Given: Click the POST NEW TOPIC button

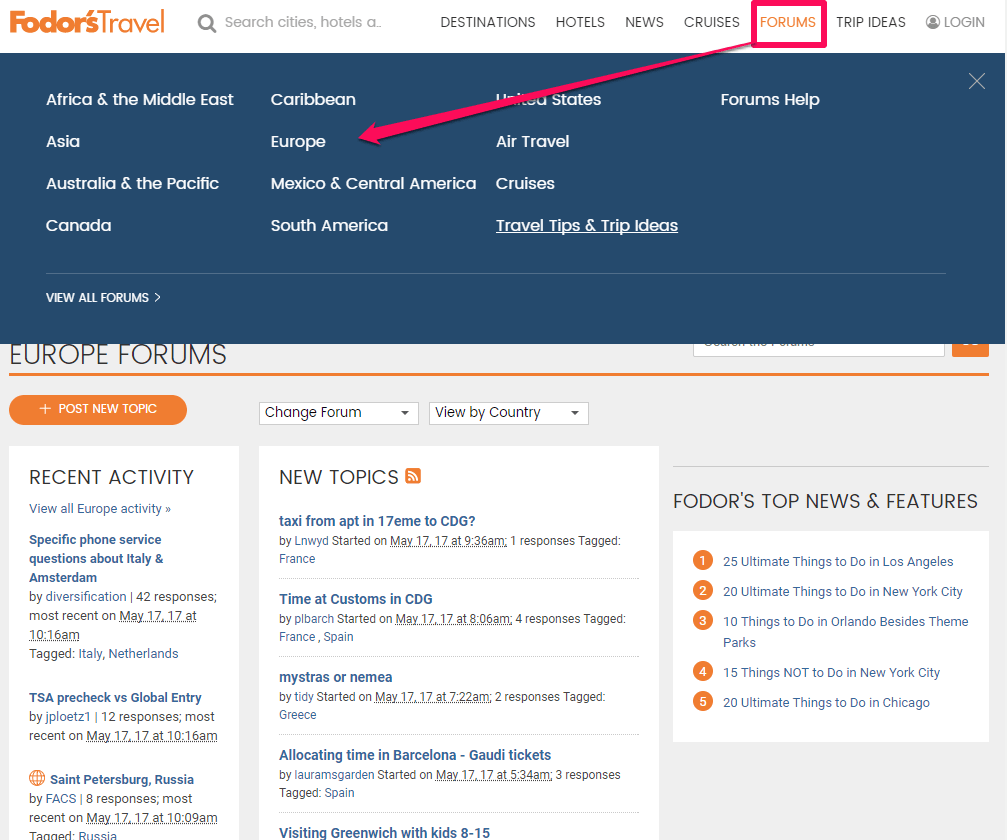Looking at the screenshot, I should pyautogui.click(x=97, y=410).
